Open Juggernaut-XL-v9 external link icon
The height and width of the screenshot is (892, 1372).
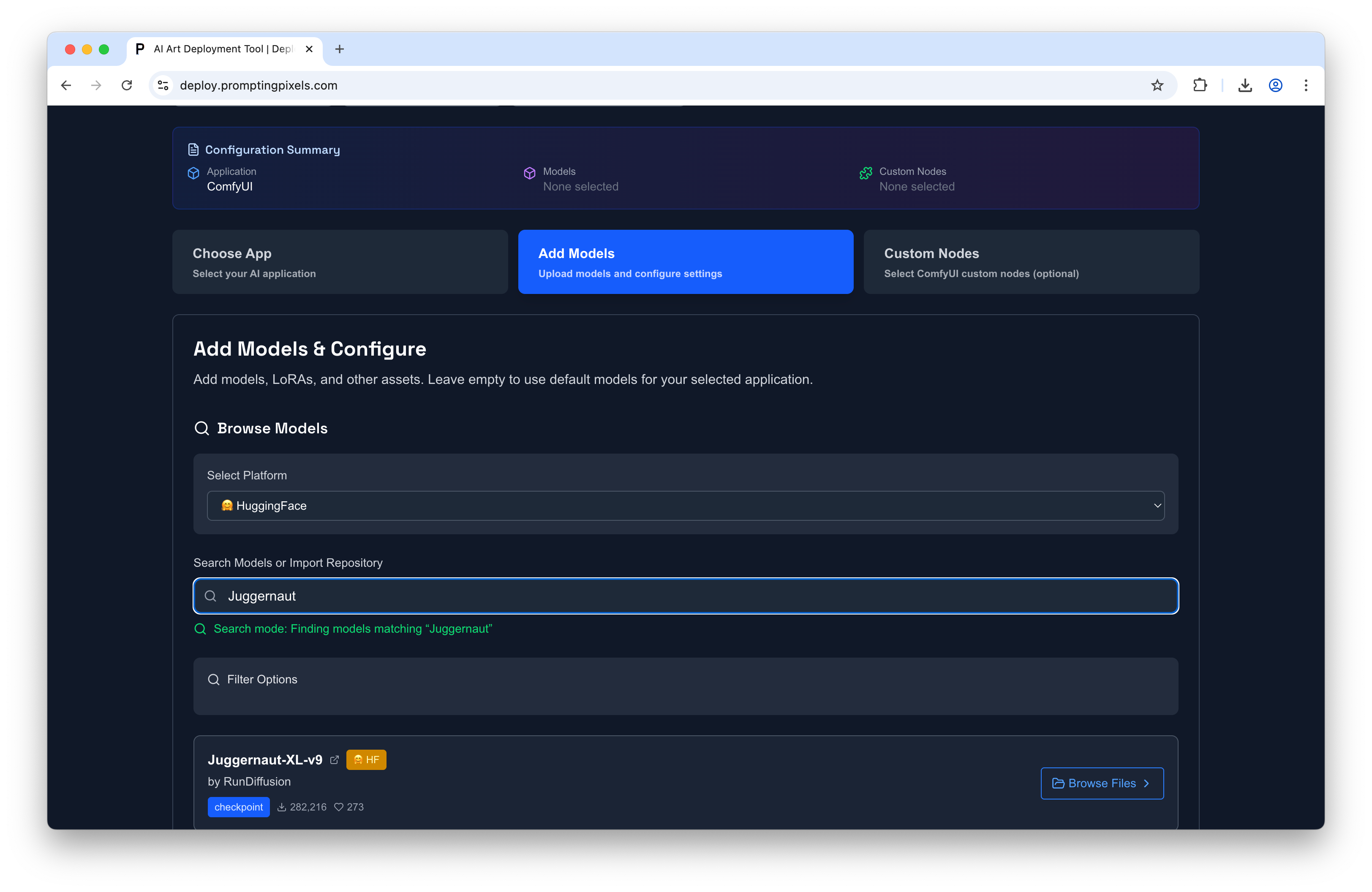(335, 760)
